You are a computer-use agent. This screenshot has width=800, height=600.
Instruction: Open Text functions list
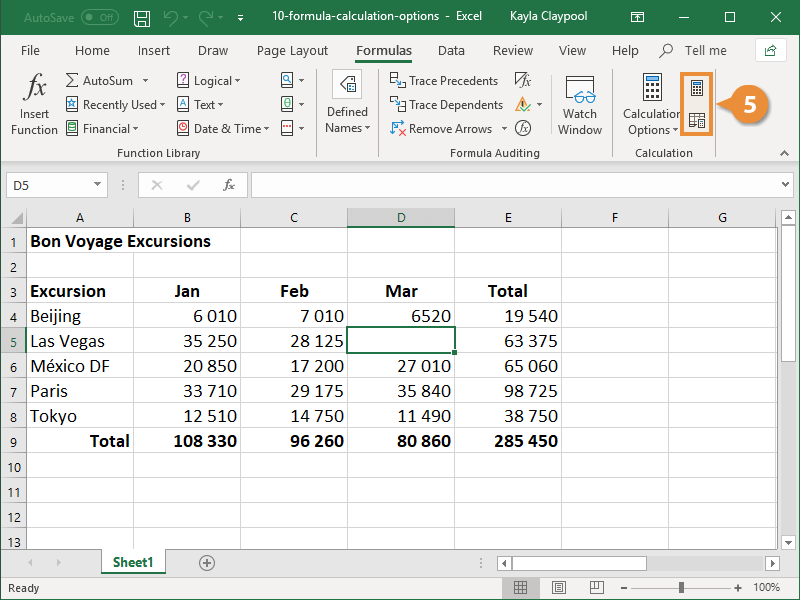pos(200,105)
